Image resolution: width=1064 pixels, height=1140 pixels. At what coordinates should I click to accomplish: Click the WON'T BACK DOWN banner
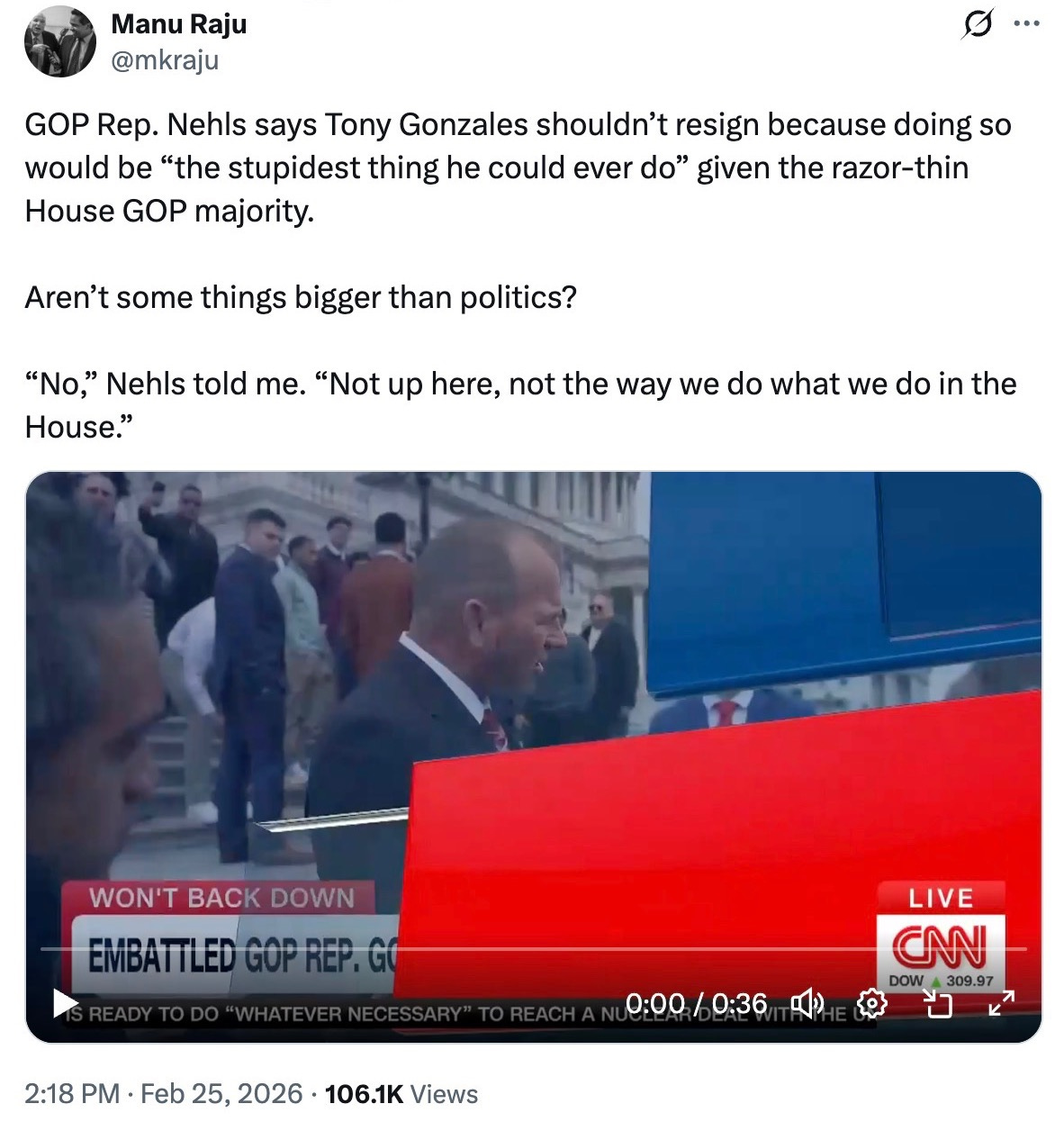221,898
